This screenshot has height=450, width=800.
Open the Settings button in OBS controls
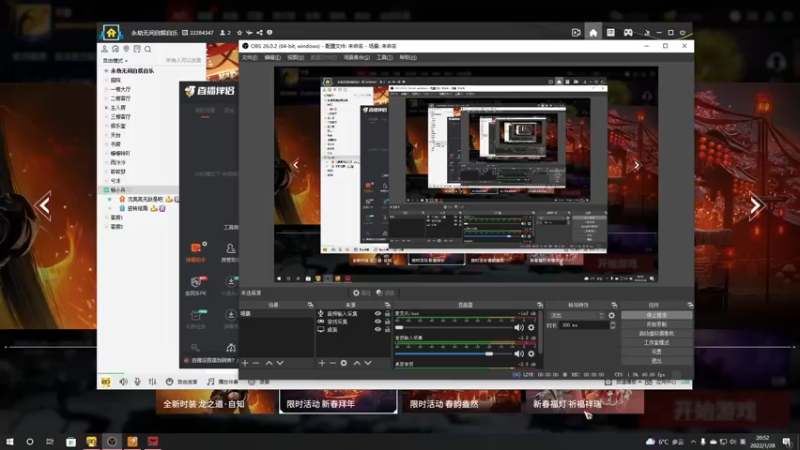coord(657,352)
